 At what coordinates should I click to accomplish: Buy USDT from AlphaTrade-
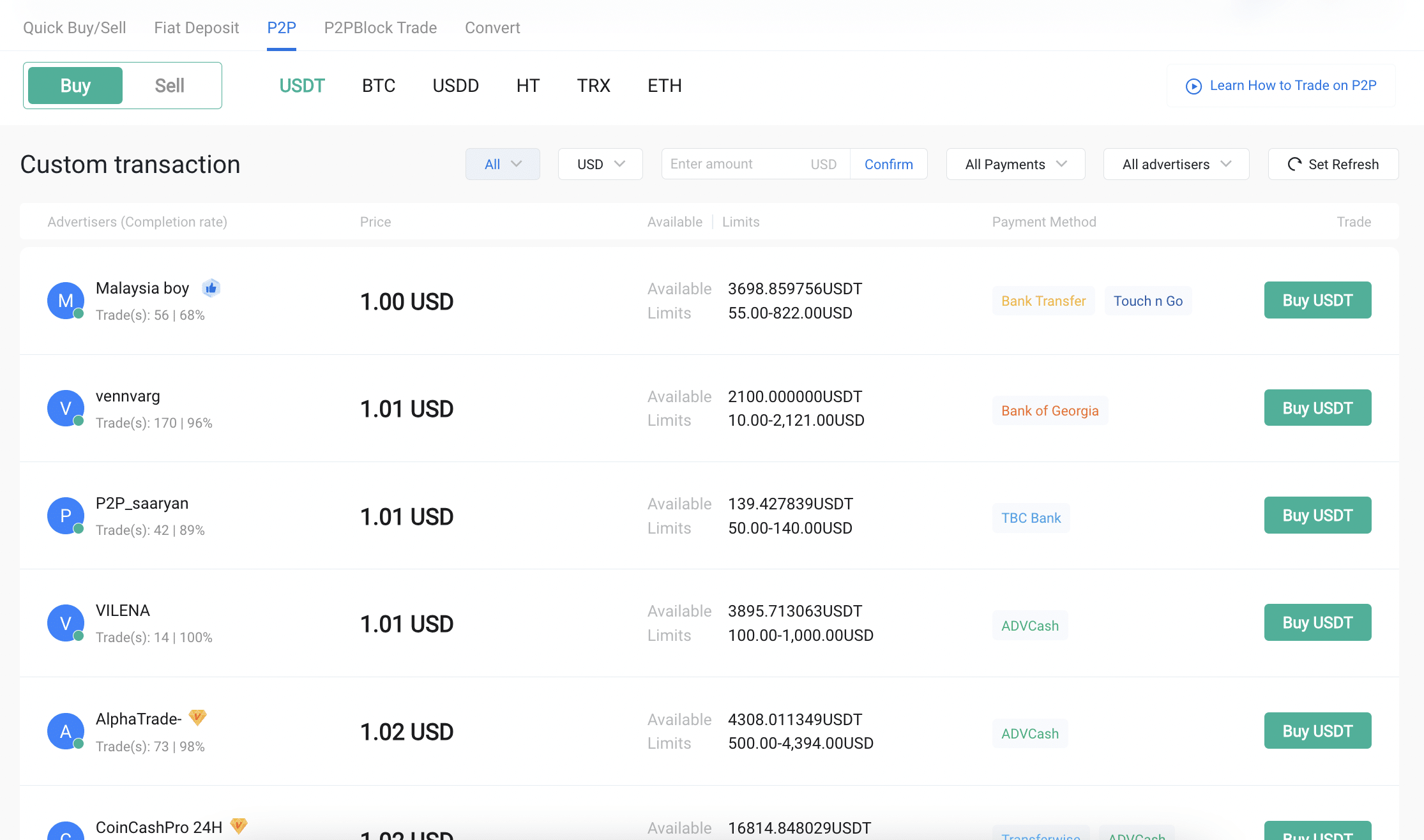click(x=1318, y=731)
